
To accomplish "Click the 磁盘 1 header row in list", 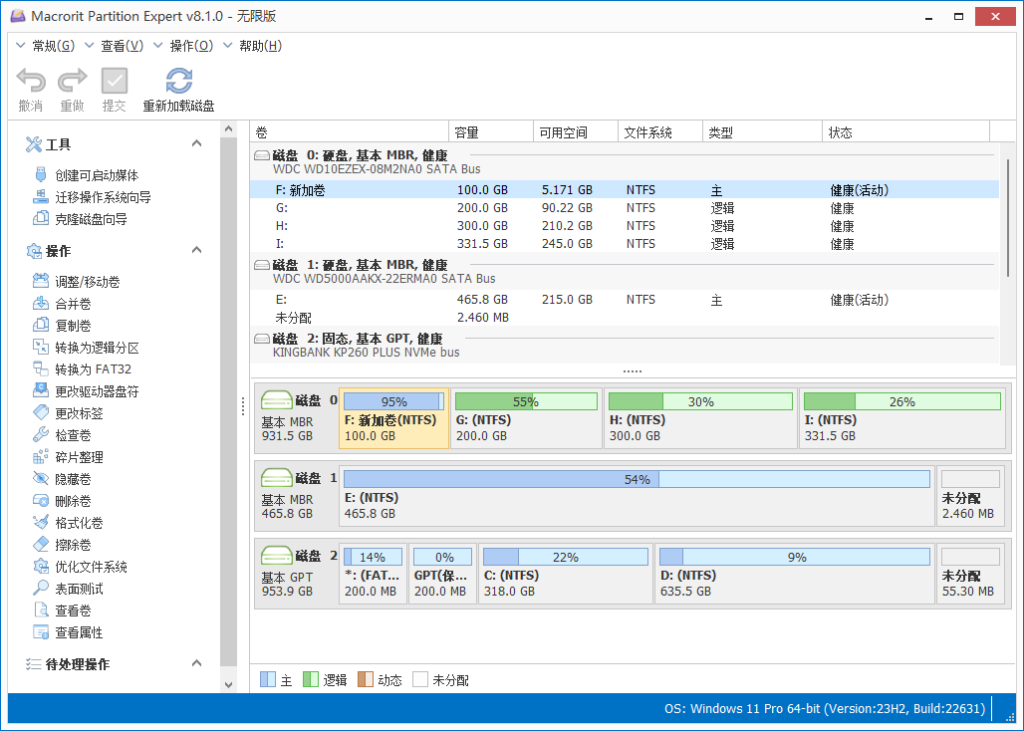I will point(624,271).
